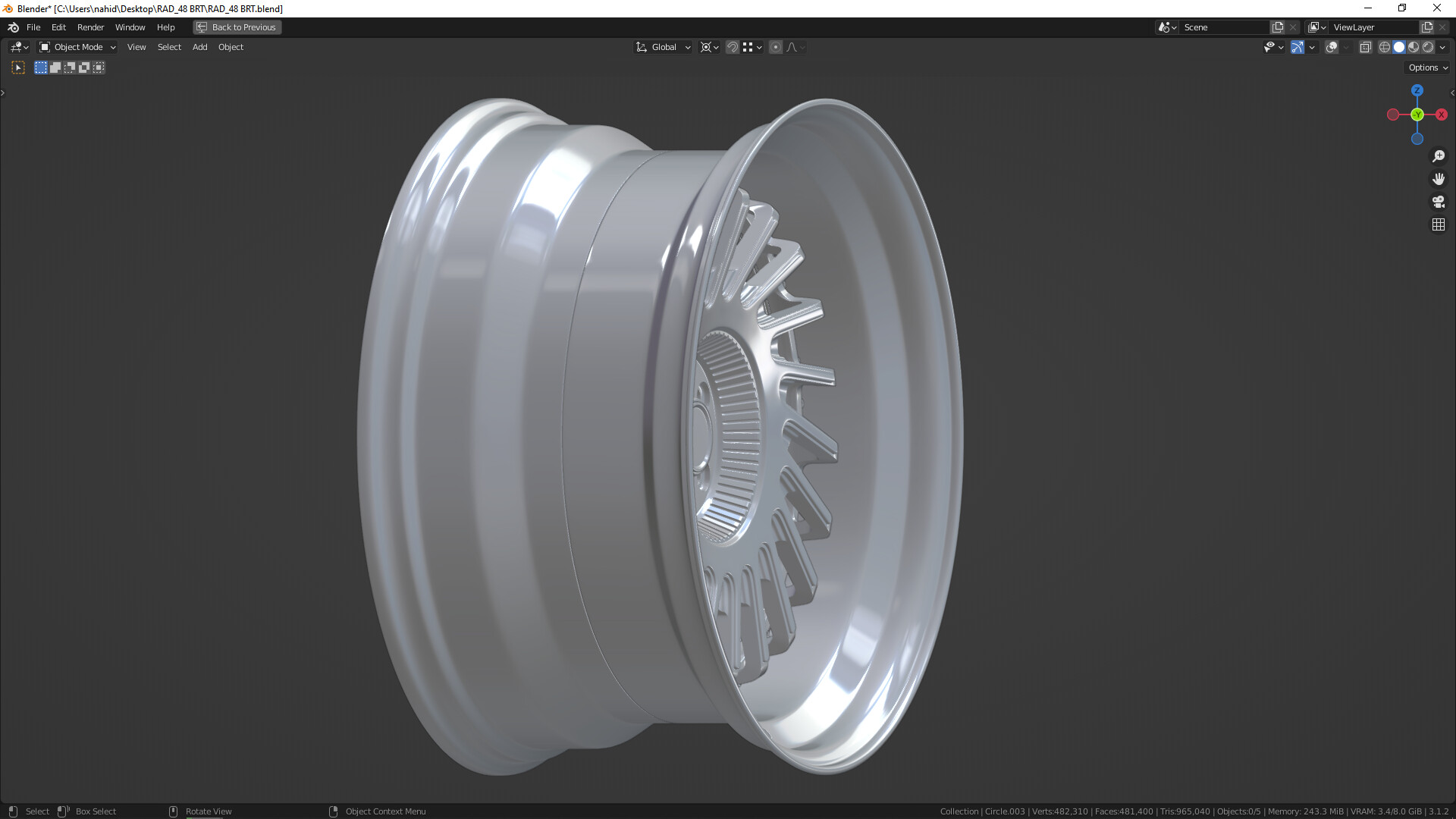Toggle Show Gizmo button
Image resolution: width=1456 pixels, height=819 pixels.
pos(1296,47)
